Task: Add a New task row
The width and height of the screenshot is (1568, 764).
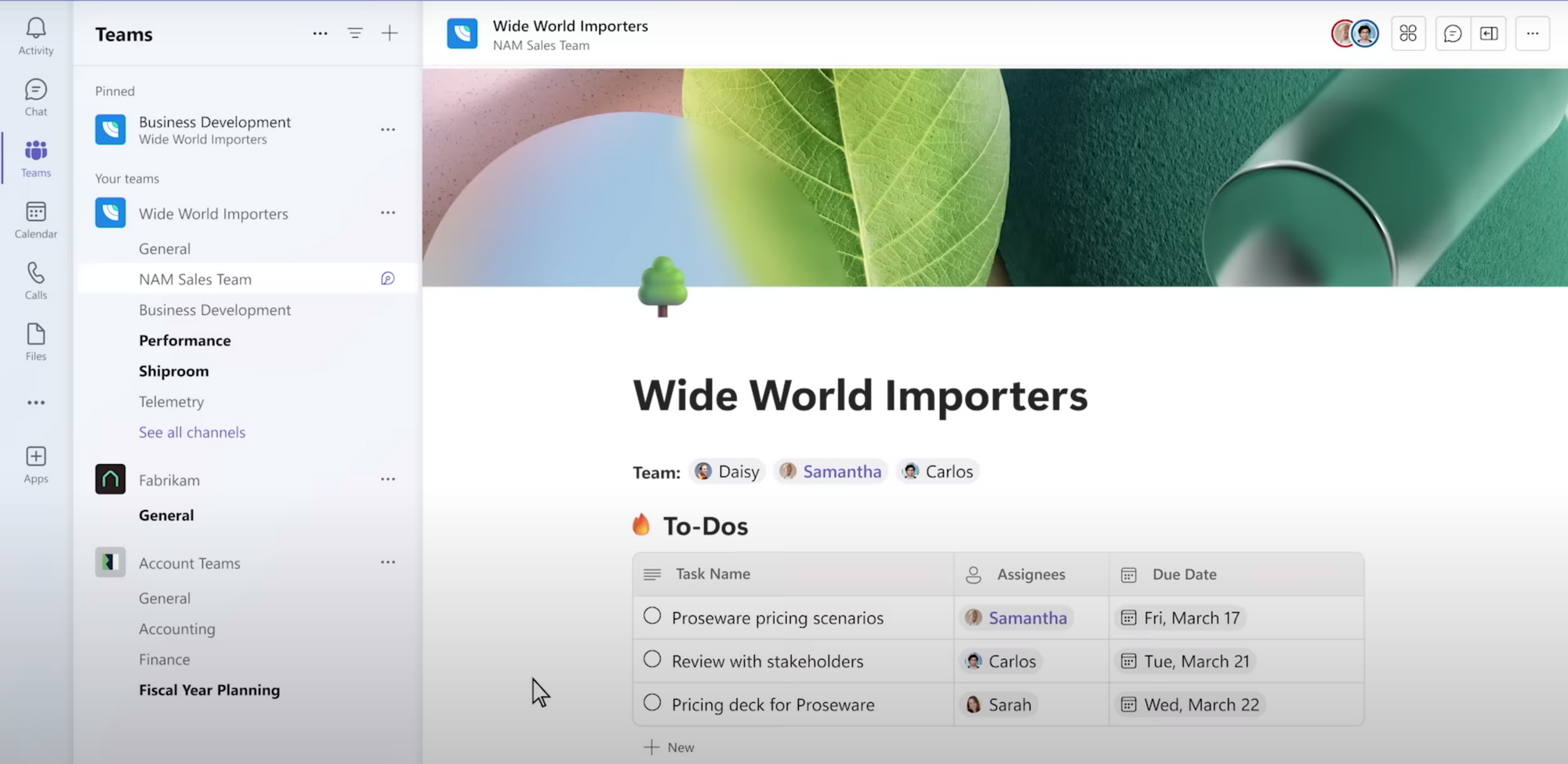Action: (x=670, y=748)
